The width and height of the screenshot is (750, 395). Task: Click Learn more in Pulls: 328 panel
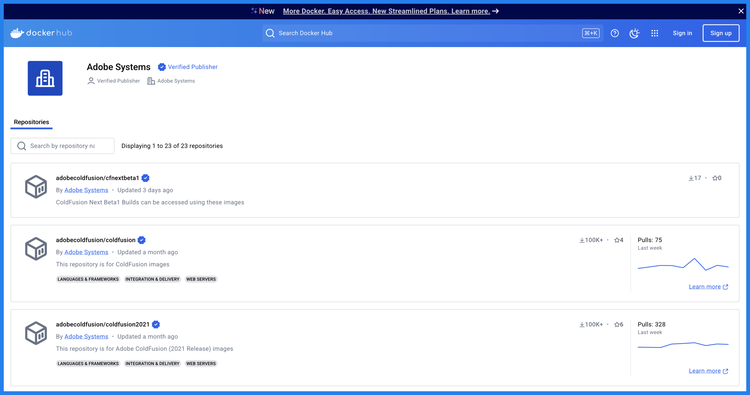point(708,371)
